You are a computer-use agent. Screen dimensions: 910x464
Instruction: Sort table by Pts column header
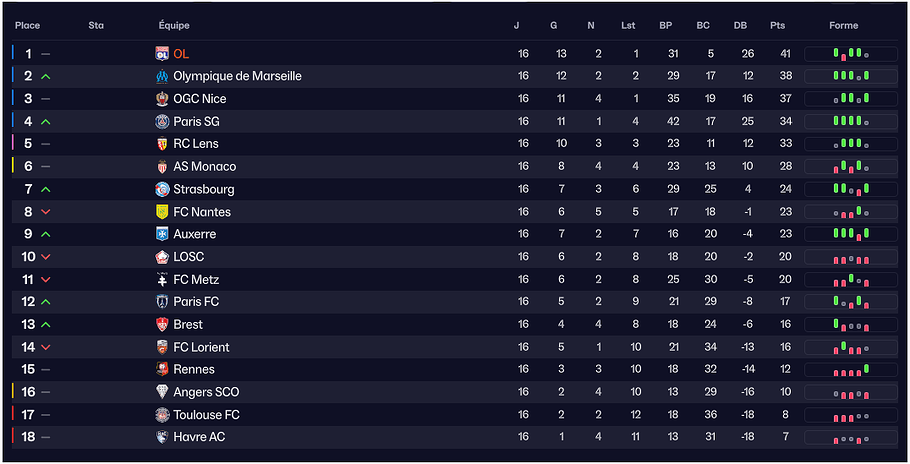[778, 26]
